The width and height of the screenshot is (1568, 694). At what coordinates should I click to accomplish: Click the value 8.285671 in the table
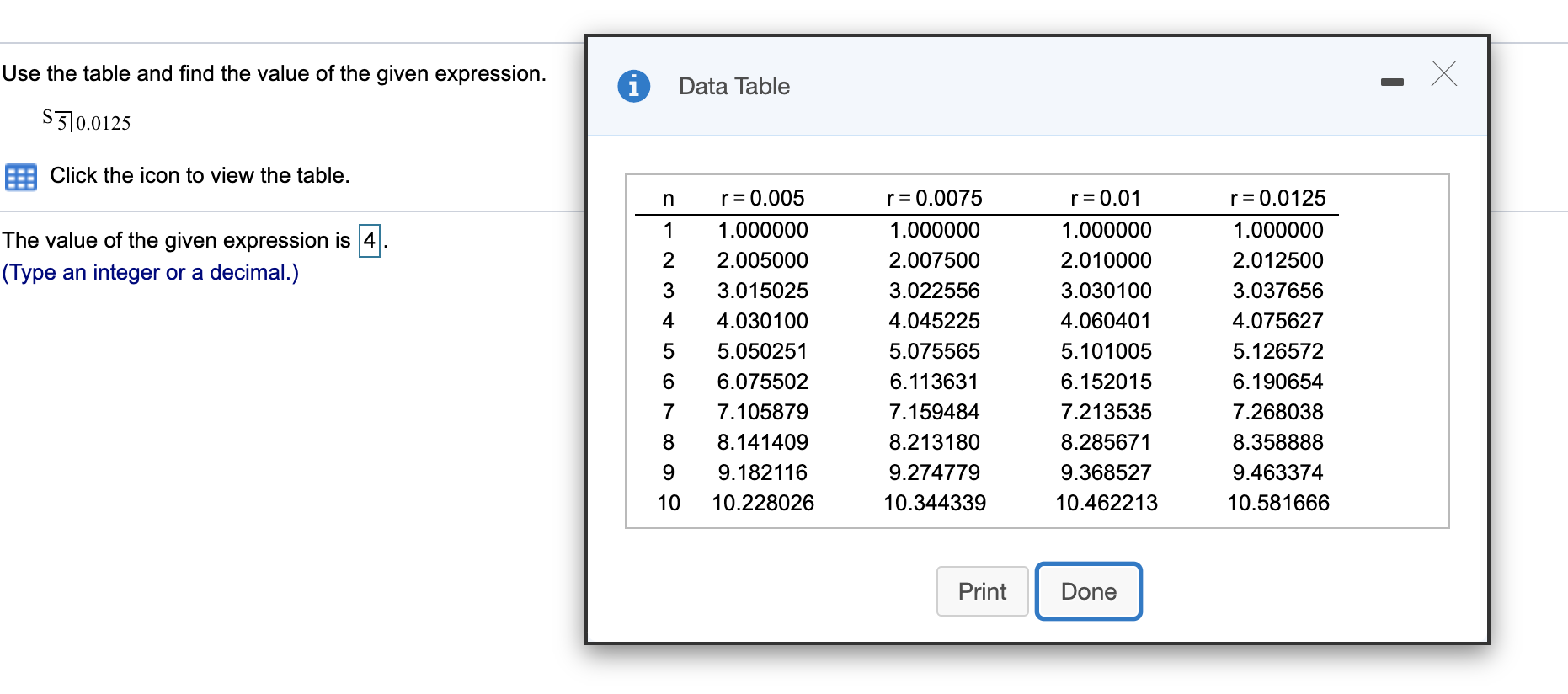point(1106,442)
